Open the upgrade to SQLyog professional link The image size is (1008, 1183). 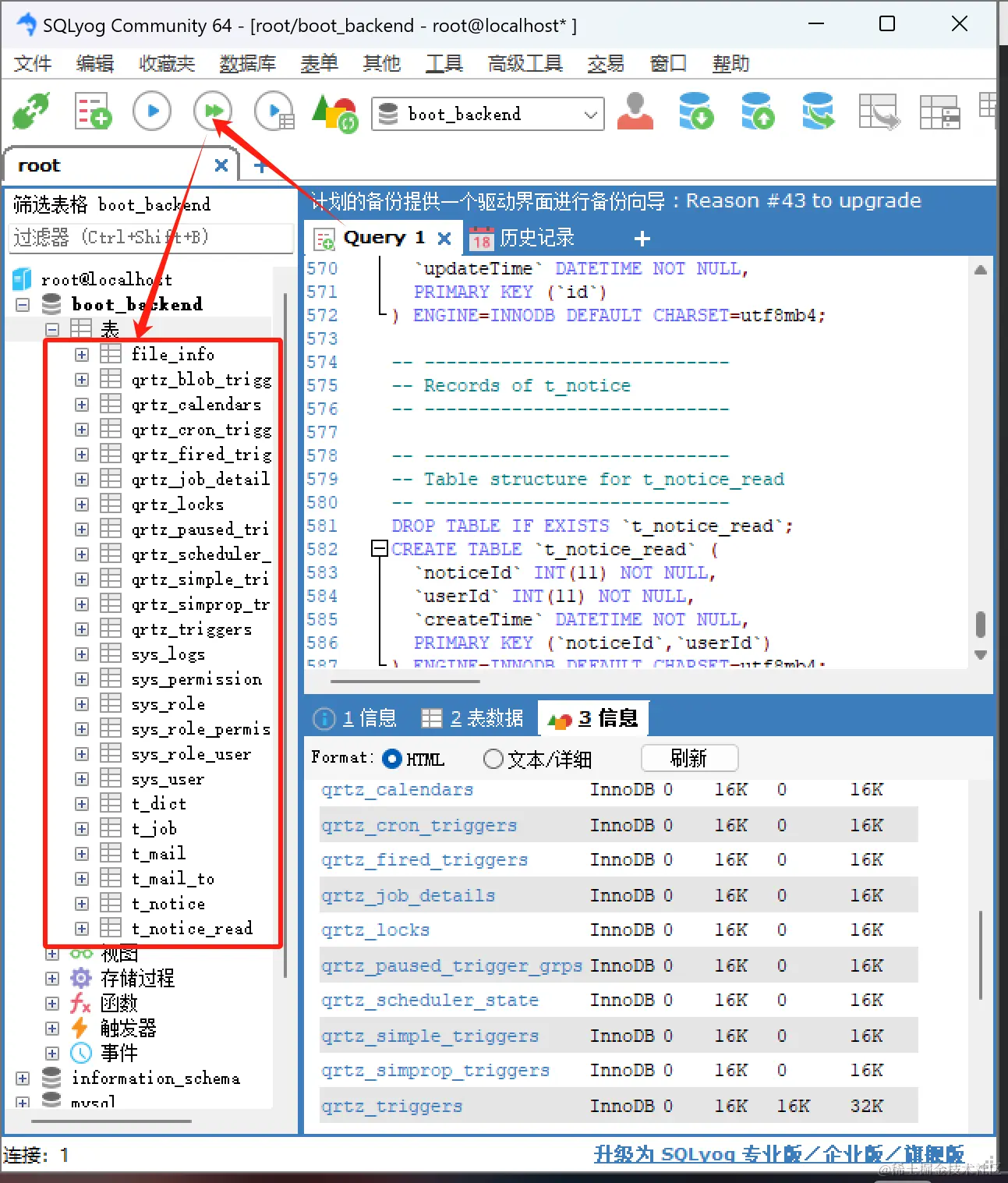[x=779, y=1154]
